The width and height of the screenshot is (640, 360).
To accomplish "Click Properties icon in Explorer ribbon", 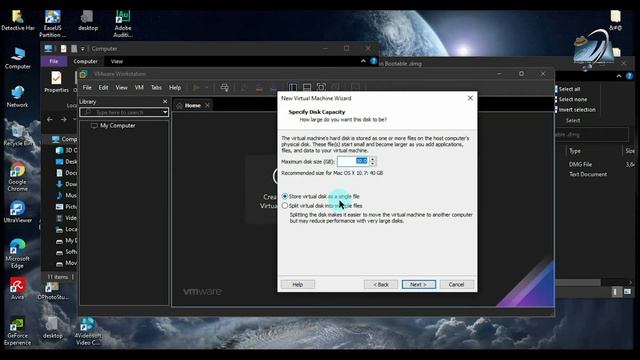I will point(56,82).
